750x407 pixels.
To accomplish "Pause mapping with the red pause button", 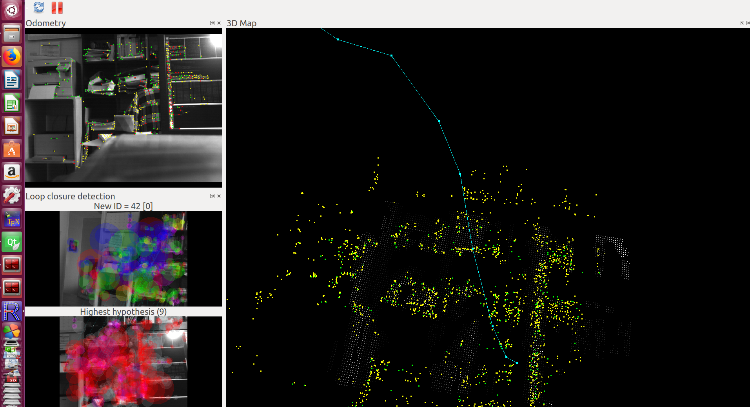I will tap(56, 8).
